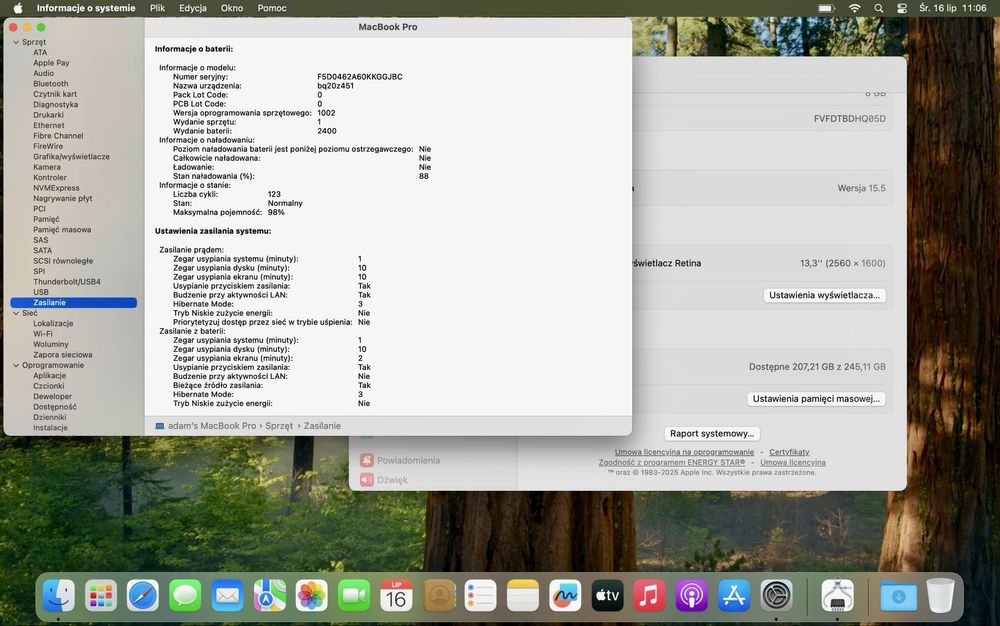
Task: Open the Music app in the Dock
Action: (649, 596)
